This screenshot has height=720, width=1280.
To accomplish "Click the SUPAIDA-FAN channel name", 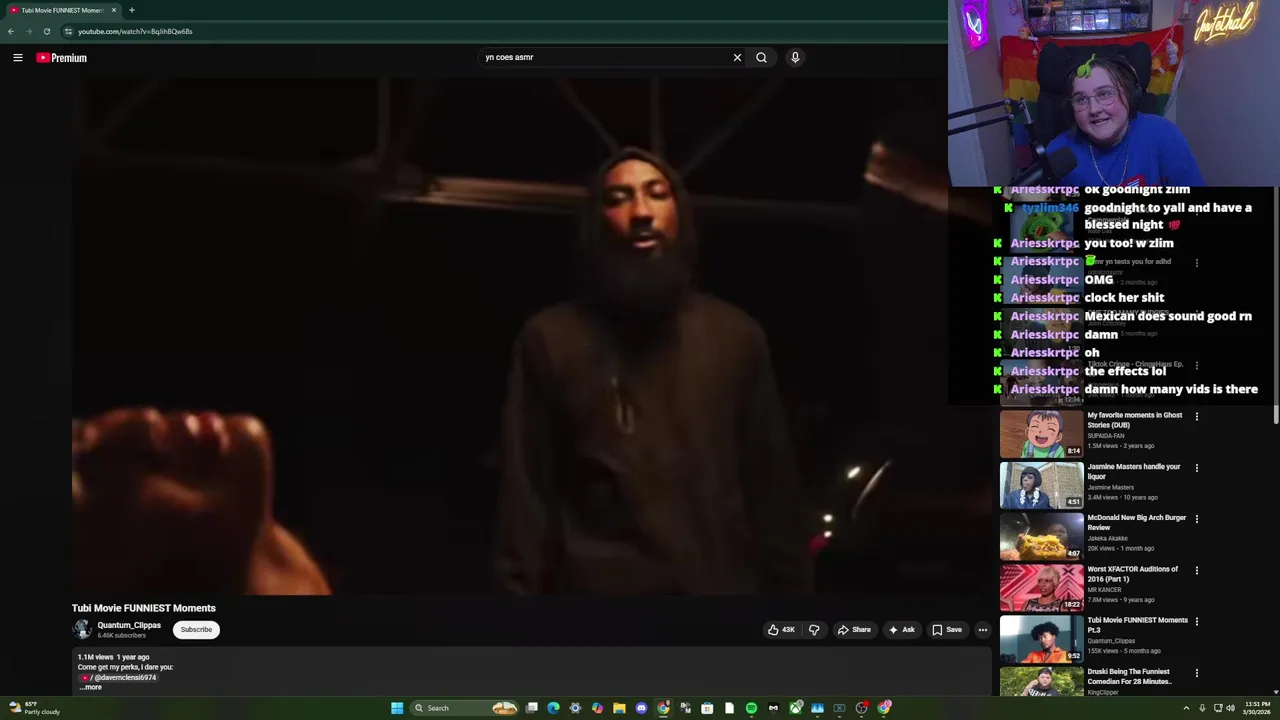I will pyautogui.click(x=1106, y=436).
